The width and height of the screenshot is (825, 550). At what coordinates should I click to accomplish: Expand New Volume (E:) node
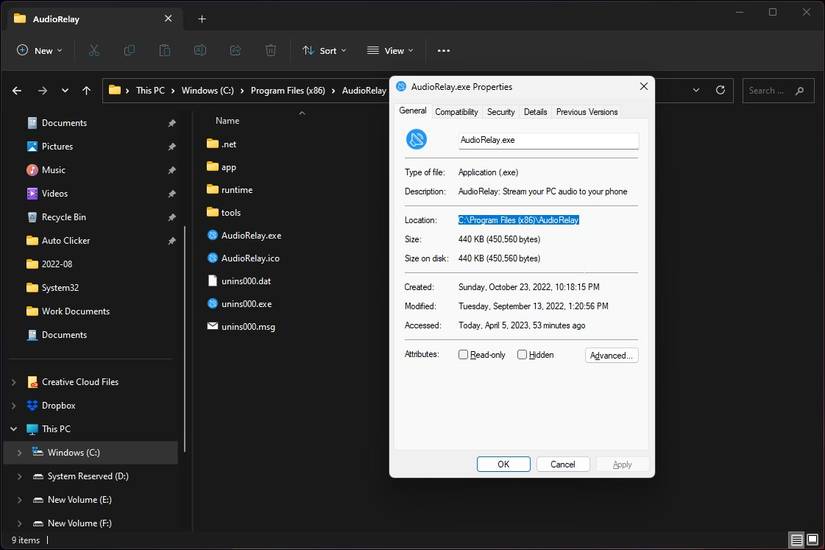coord(19,500)
